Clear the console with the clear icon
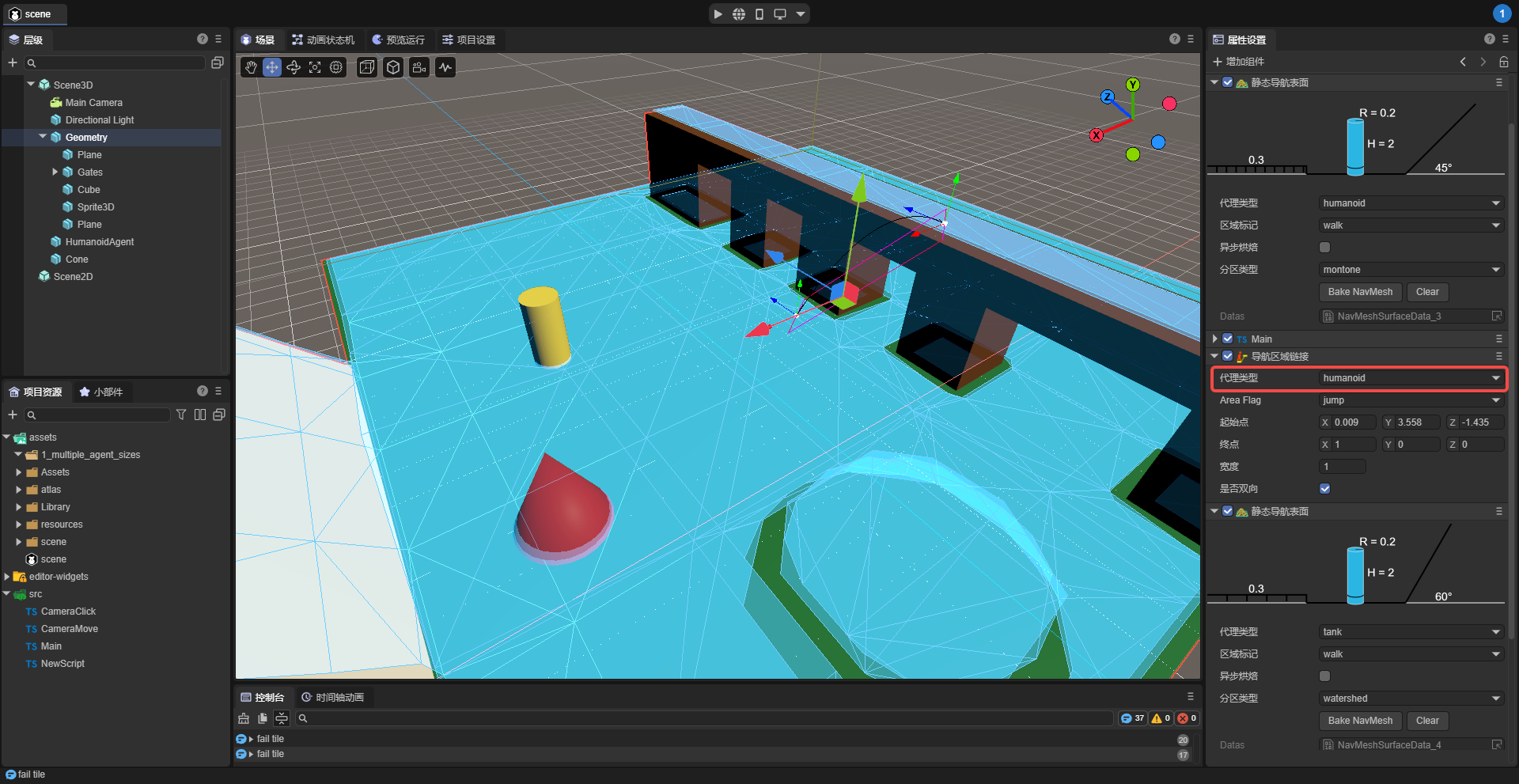This screenshot has width=1519, height=784. [x=244, y=718]
